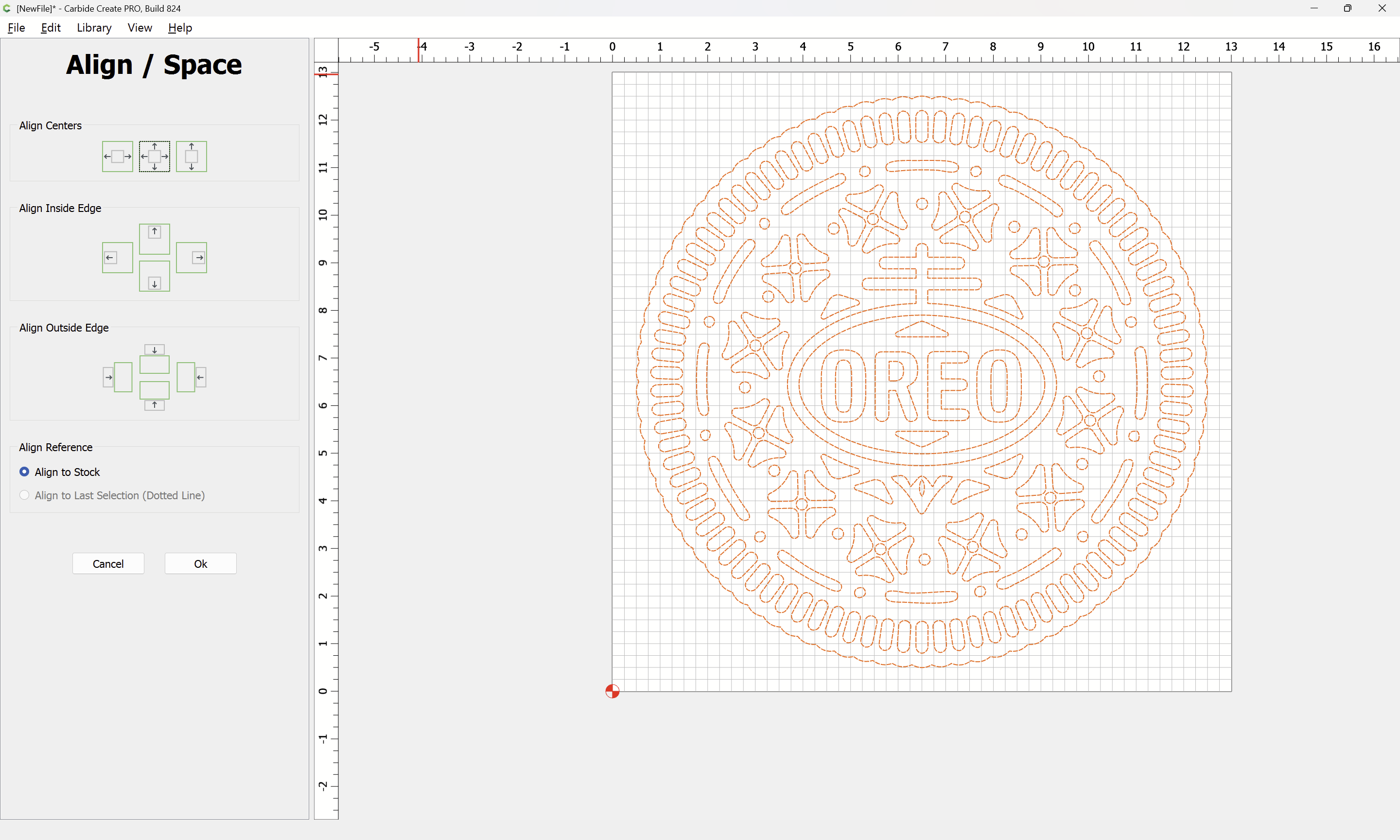
Task: Open the Library menu
Action: (x=94, y=28)
